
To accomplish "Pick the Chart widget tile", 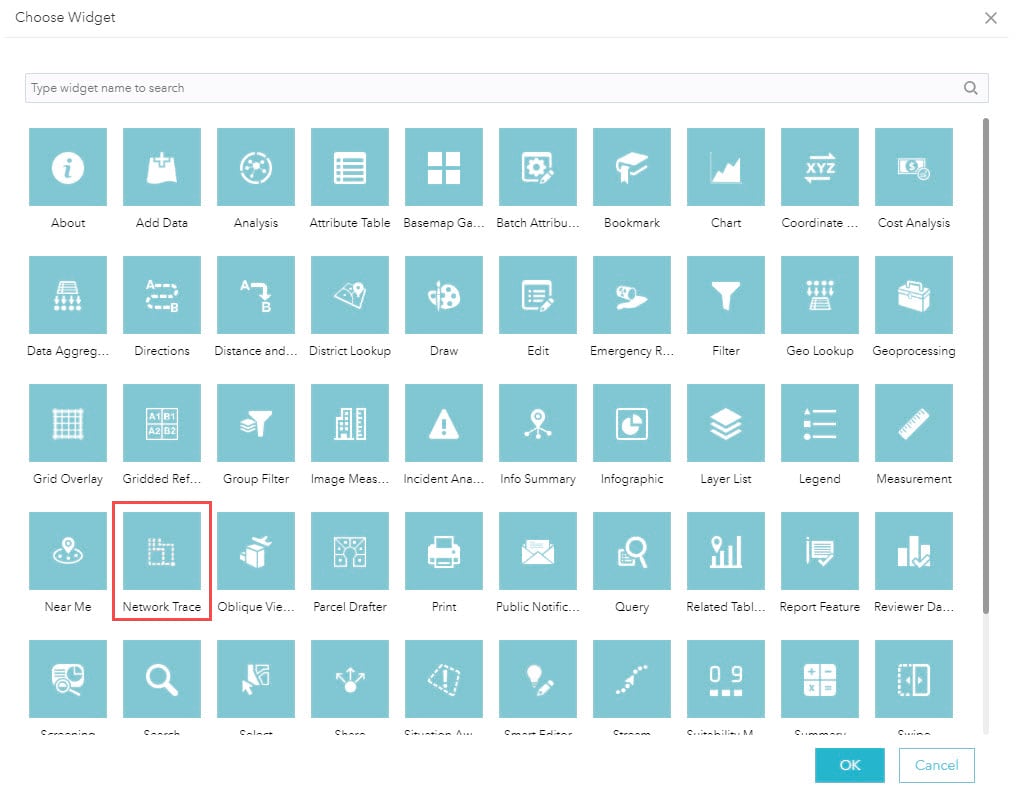I will pos(726,167).
